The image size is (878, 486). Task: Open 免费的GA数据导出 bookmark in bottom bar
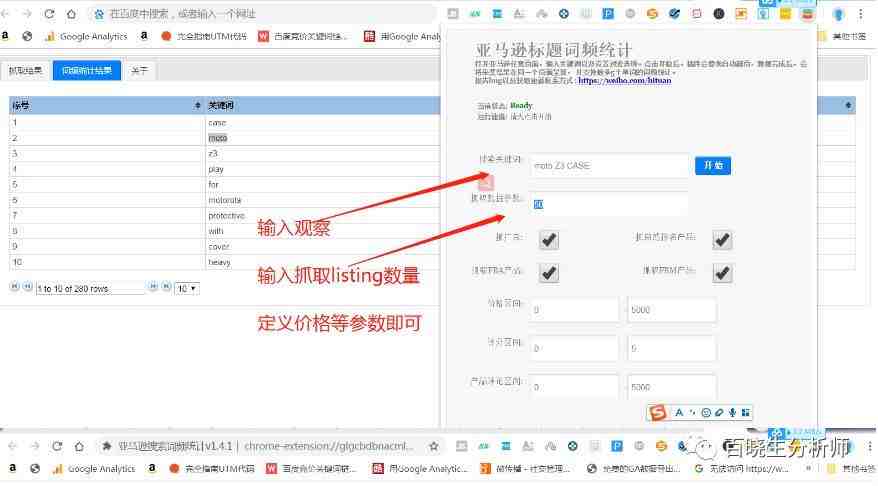pos(633,469)
